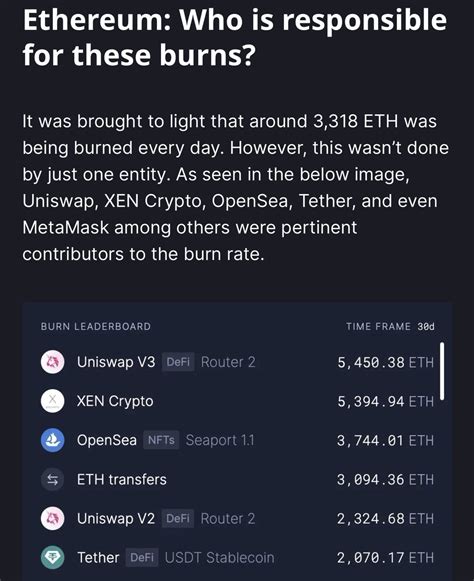The width and height of the screenshot is (474, 581).
Task: Select the DeFi tag beside Uniswap V2
Action: tap(178, 518)
